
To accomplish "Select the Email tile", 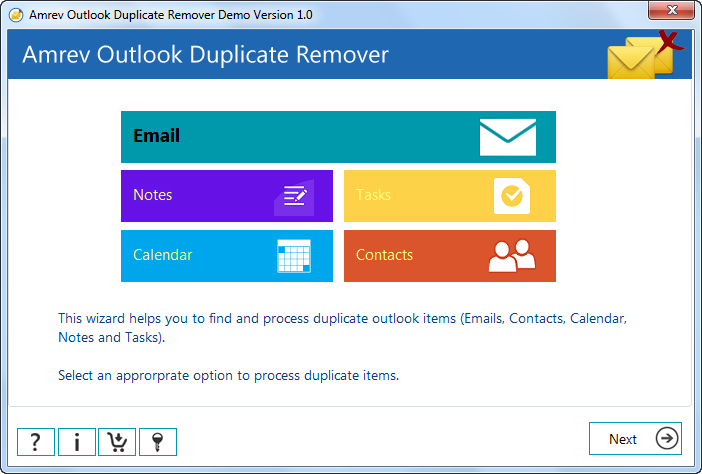I will coord(338,137).
